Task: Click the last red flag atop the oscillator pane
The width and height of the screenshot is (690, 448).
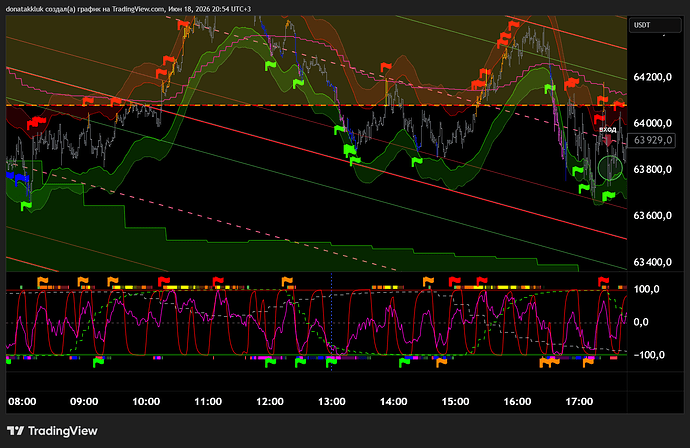Action: [x=603, y=281]
